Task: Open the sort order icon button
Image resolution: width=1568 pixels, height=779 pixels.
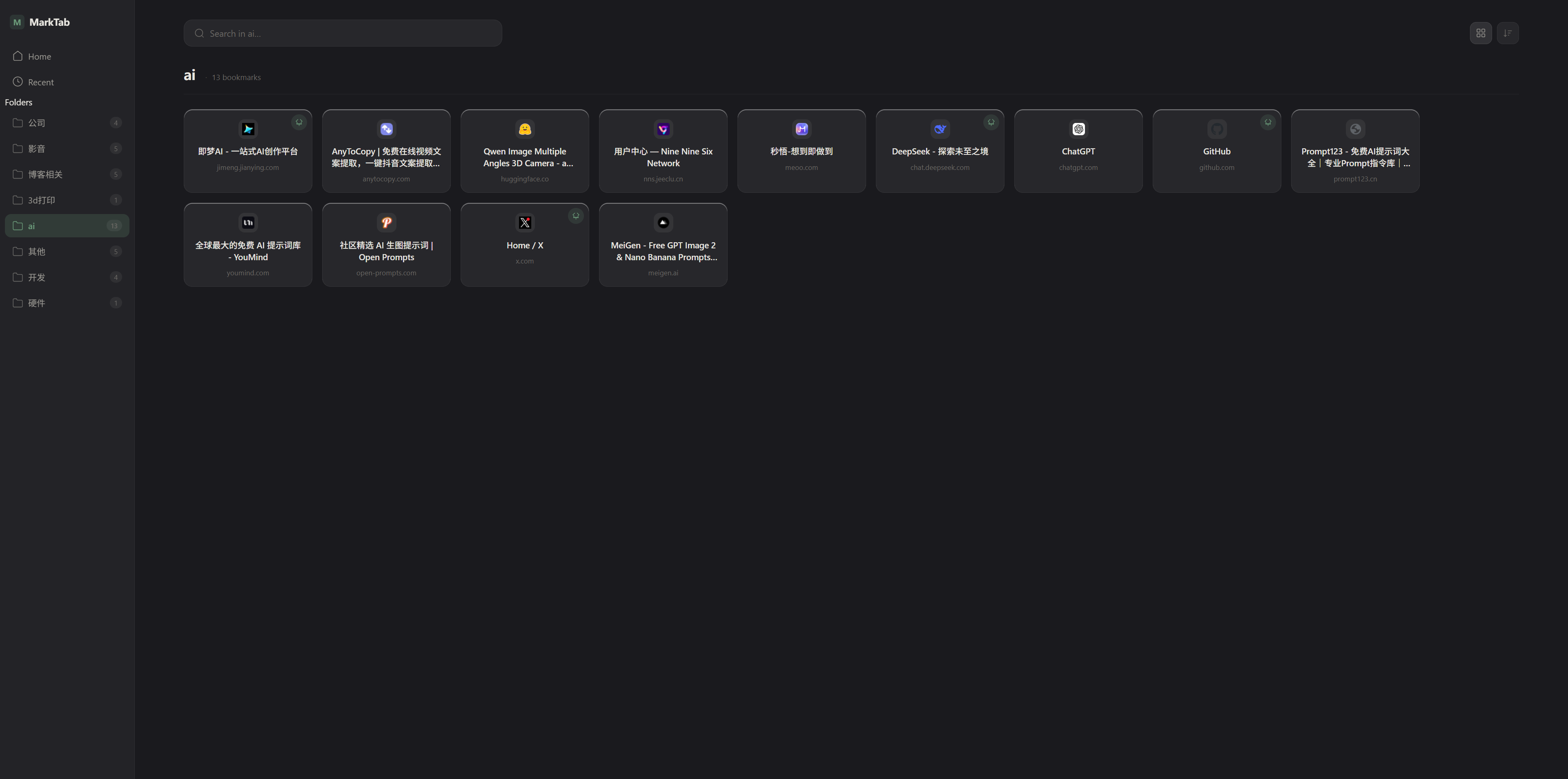Action: (1507, 33)
